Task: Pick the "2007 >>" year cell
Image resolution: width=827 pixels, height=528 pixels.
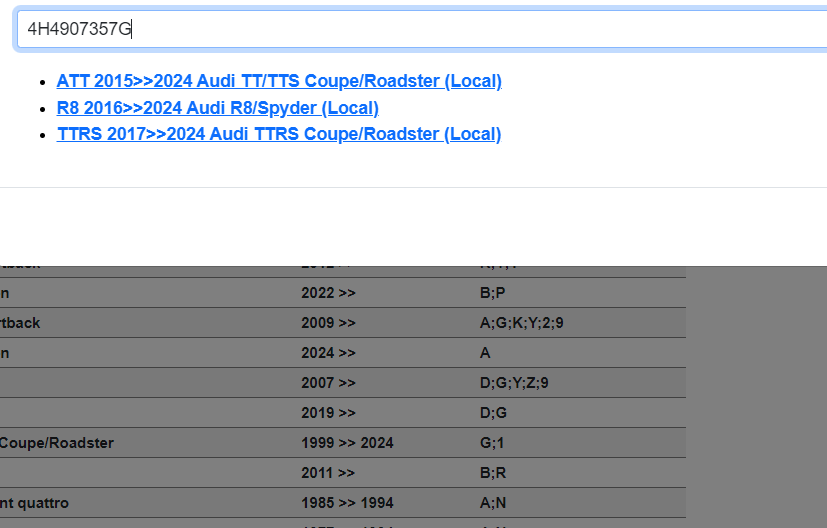Action: (x=328, y=383)
